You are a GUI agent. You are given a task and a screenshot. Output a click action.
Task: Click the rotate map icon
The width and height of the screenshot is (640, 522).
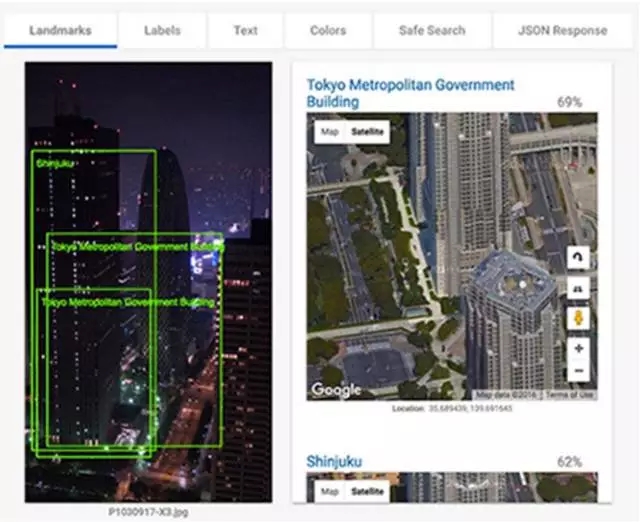(x=578, y=258)
